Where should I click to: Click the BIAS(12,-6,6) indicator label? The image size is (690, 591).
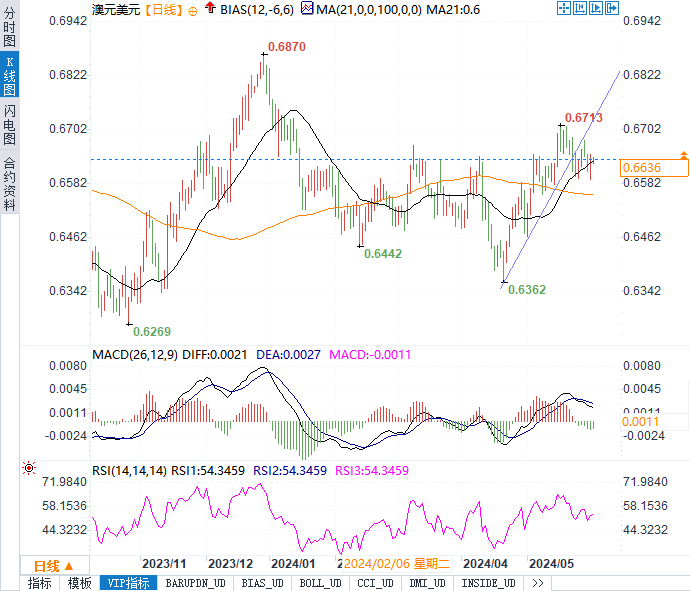tap(257, 10)
